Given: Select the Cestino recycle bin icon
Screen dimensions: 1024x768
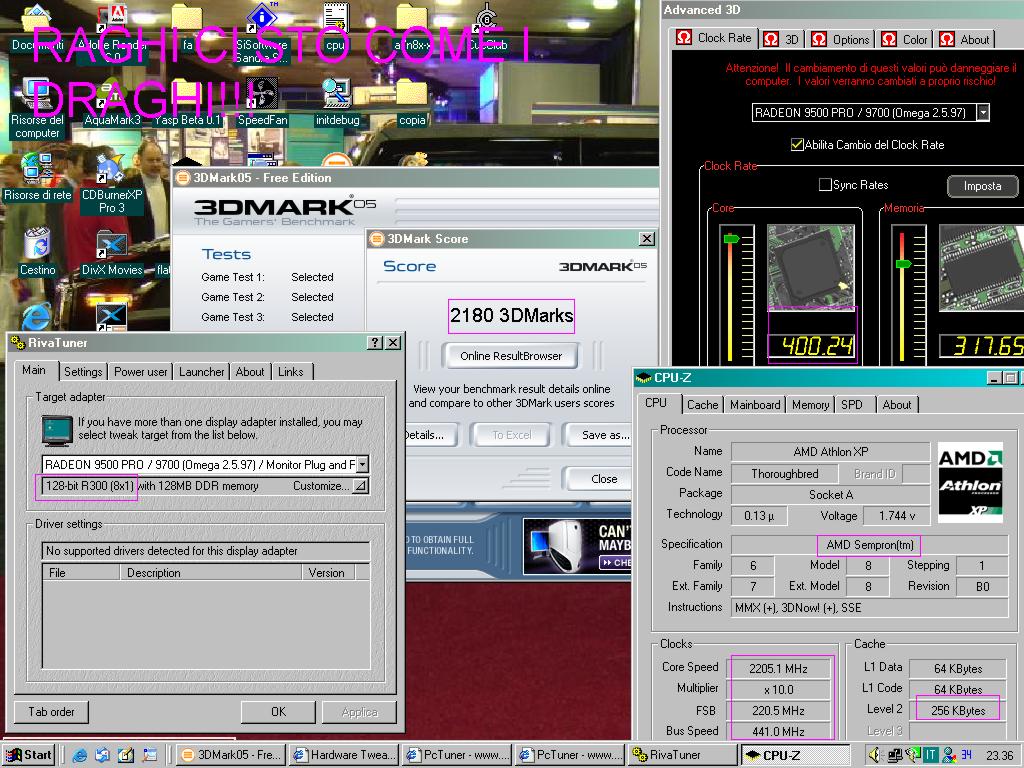Looking at the screenshot, I should pyautogui.click(x=37, y=252).
